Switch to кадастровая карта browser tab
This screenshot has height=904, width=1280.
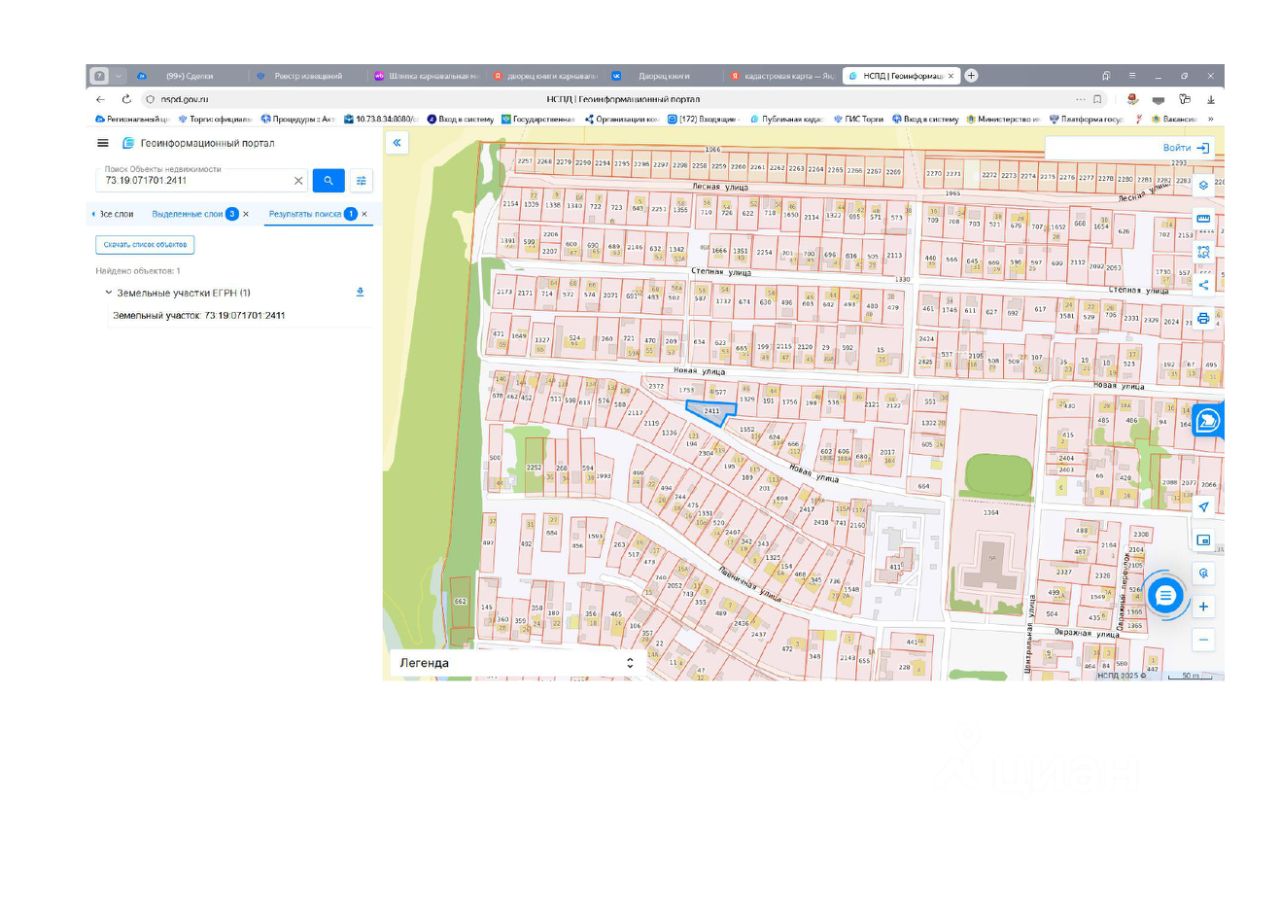pyautogui.click(x=782, y=76)
